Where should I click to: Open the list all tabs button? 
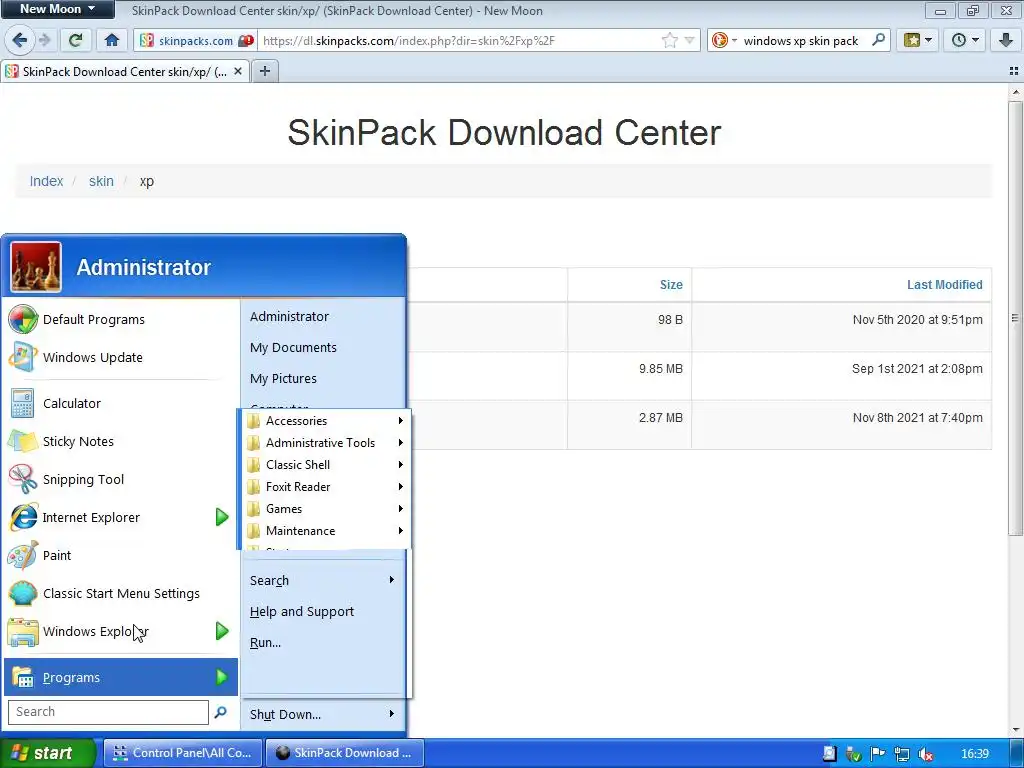point(1014,71)
